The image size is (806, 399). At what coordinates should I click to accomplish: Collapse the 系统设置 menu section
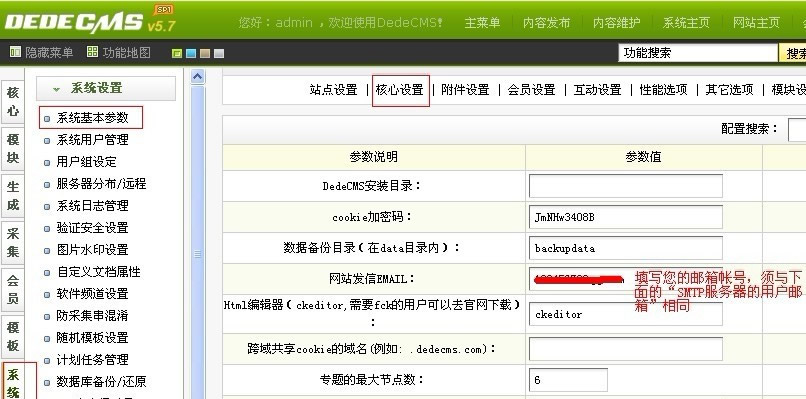coord(106,88)
